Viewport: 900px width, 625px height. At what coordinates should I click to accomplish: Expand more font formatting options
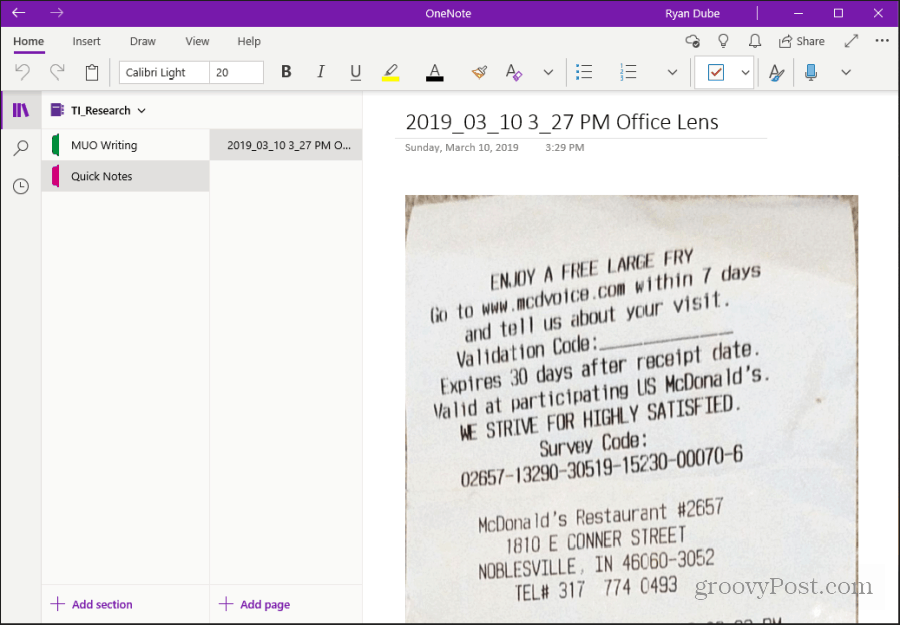point(548,72)
